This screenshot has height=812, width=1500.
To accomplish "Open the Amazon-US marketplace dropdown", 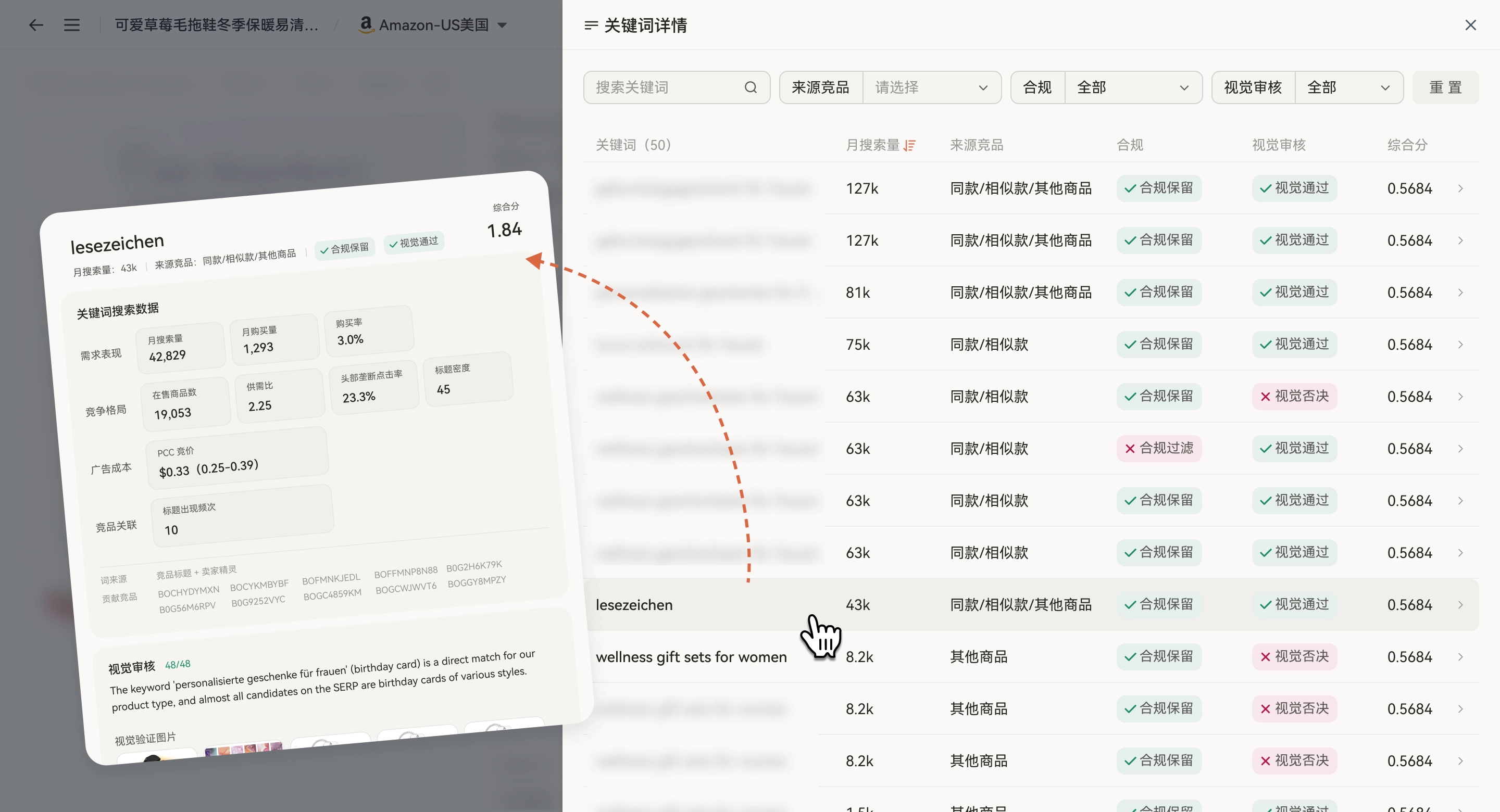I will [x=433, y=25].
